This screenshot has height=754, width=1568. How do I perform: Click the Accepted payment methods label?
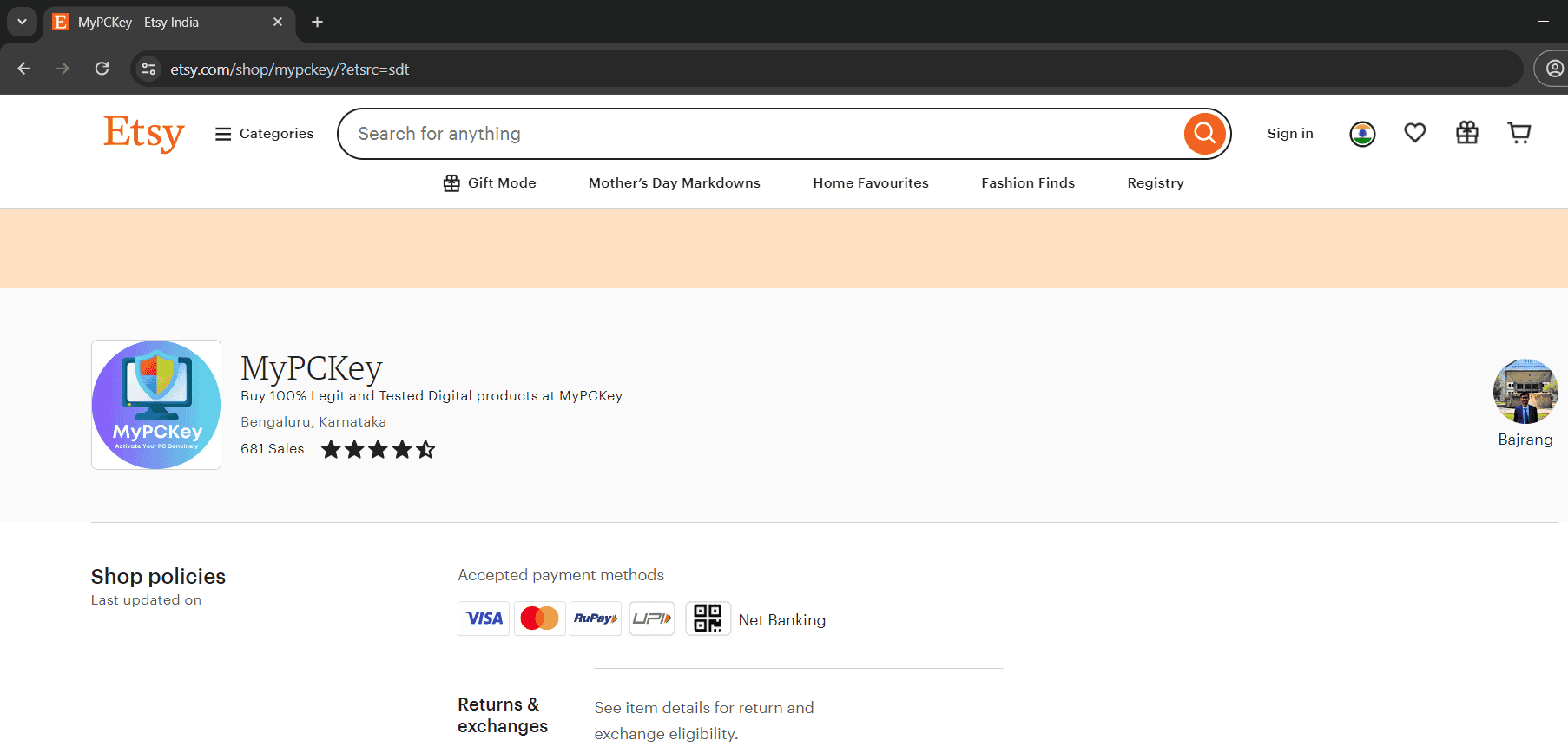point(561,575)
